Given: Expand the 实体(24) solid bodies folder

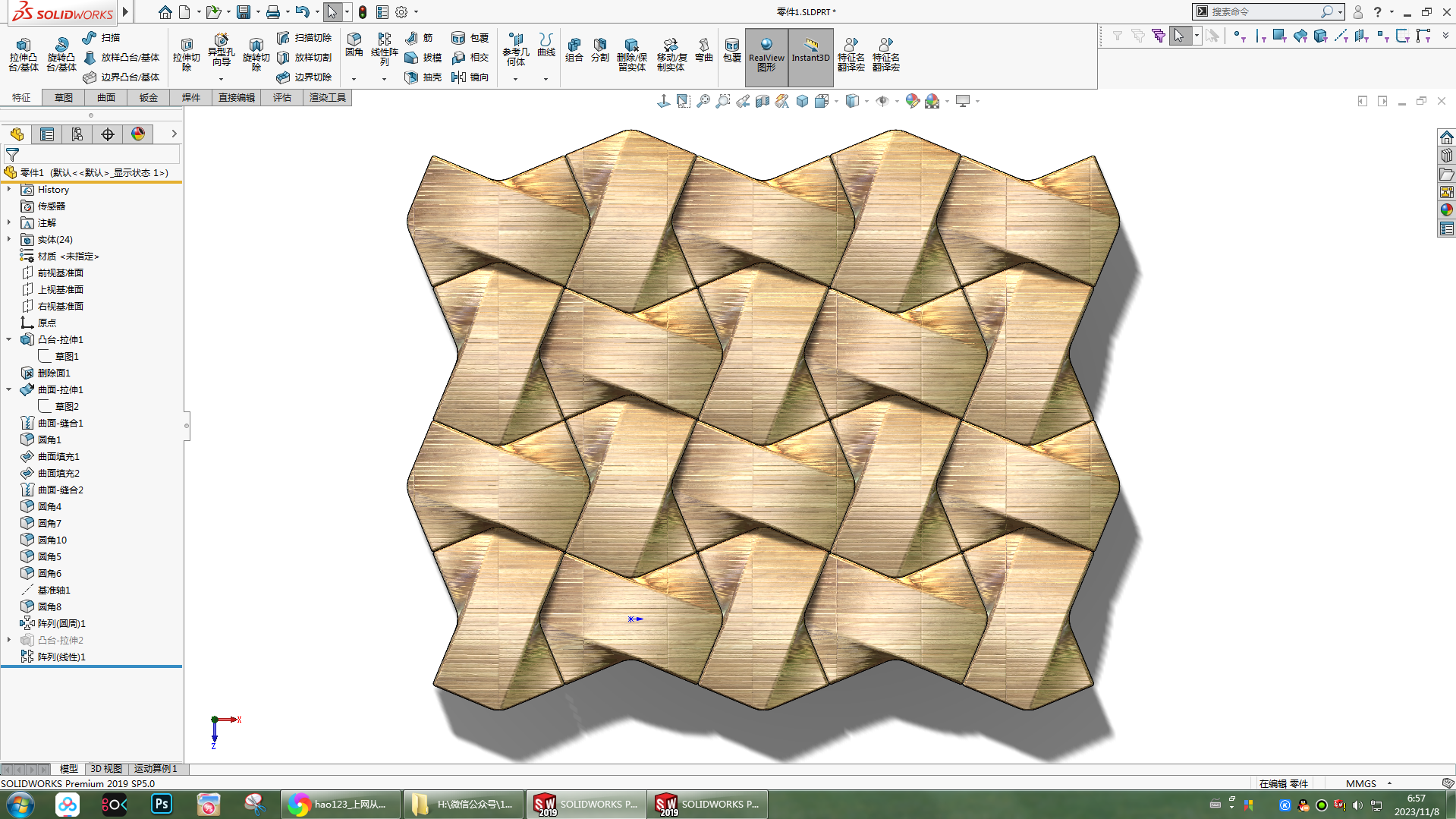Looking at the screenshot, I should coord(9,239).
